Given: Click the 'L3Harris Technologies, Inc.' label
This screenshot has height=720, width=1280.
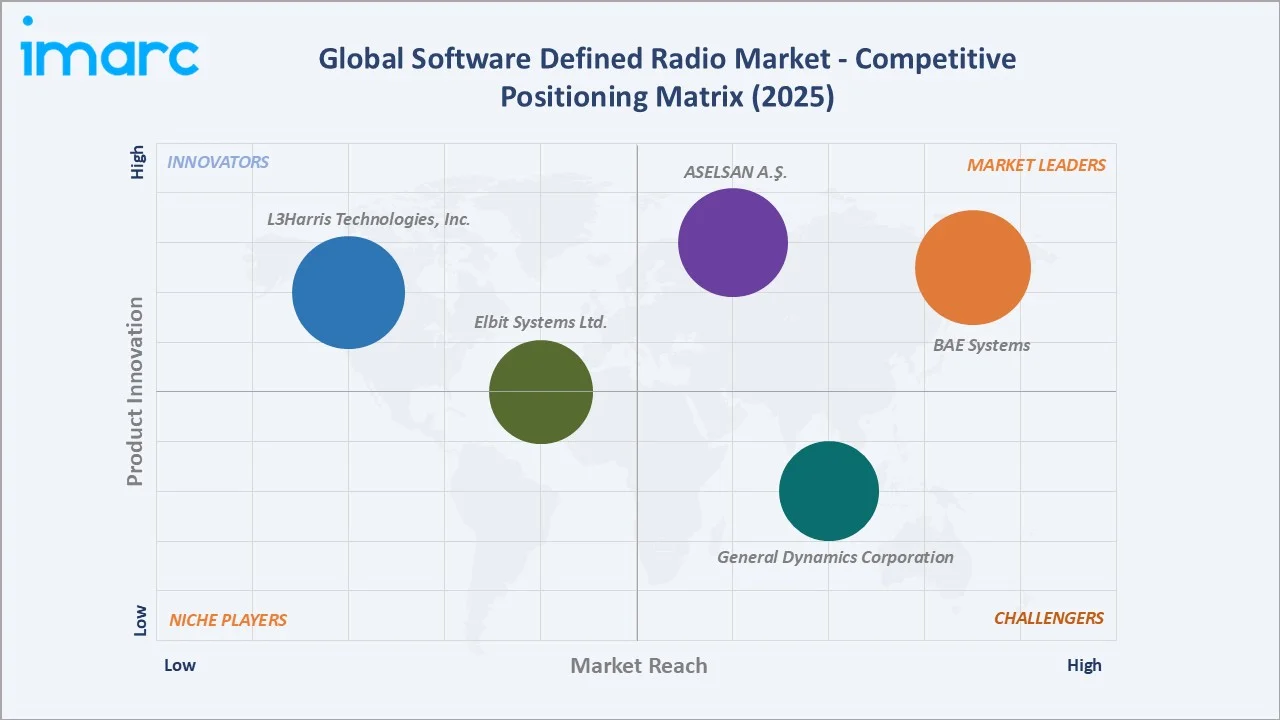Looking at the screenshot, I should 368,219.
